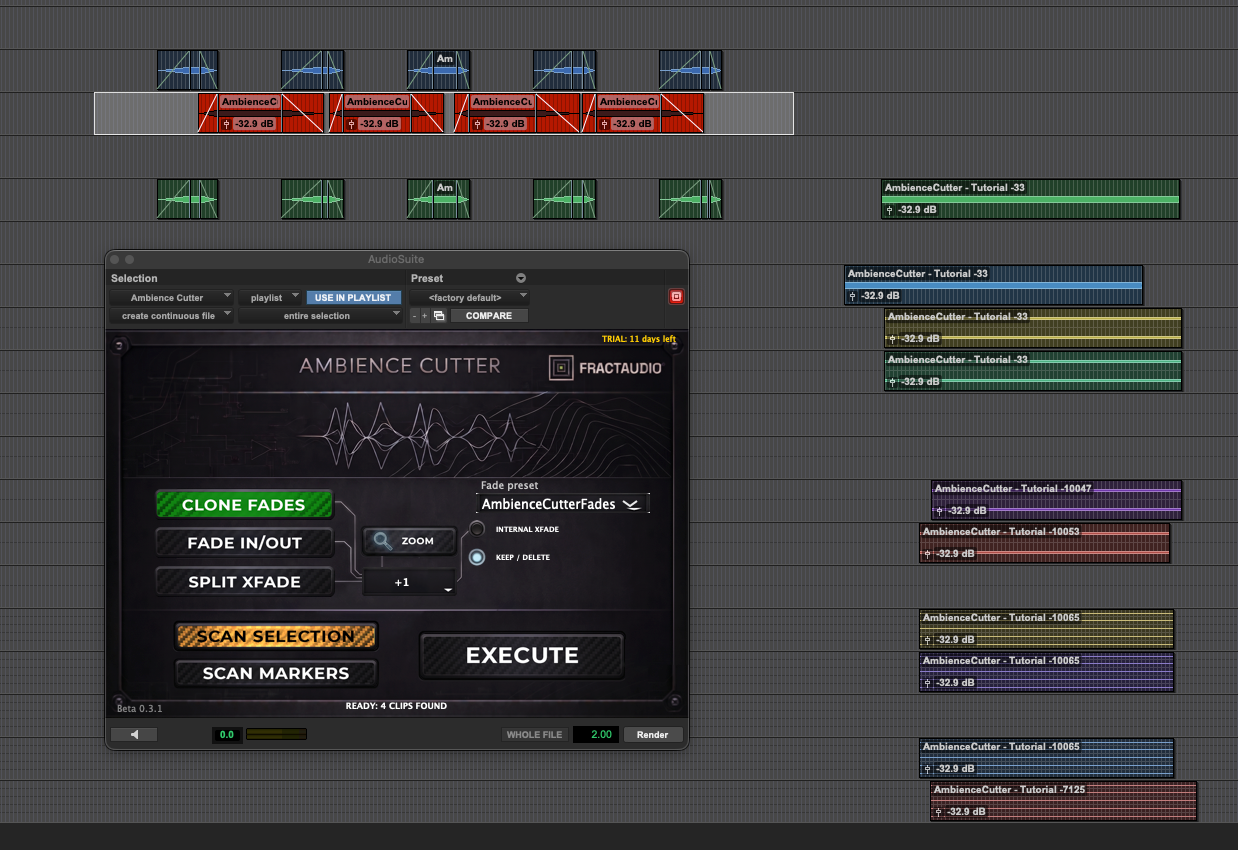
Task: Click the SCAN MARKERS button
Action: (276, 673)
